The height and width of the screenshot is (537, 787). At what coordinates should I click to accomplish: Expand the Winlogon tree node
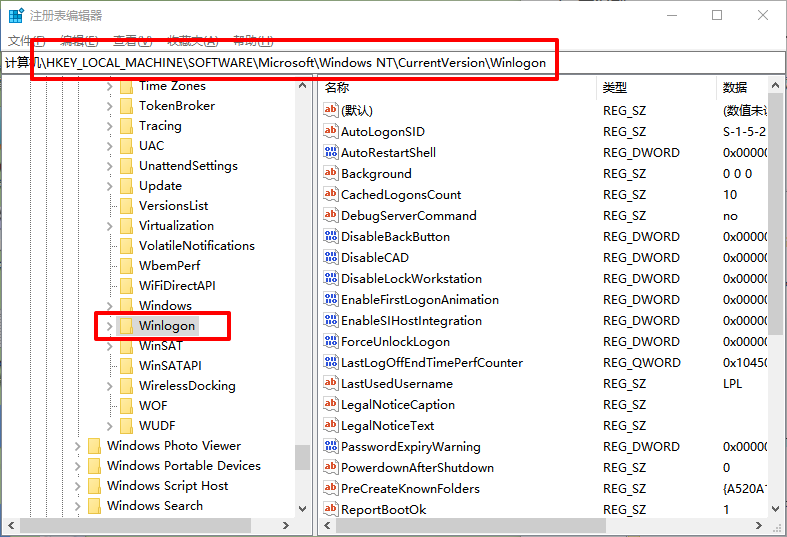pyautogui.click(x=109, y=326)
